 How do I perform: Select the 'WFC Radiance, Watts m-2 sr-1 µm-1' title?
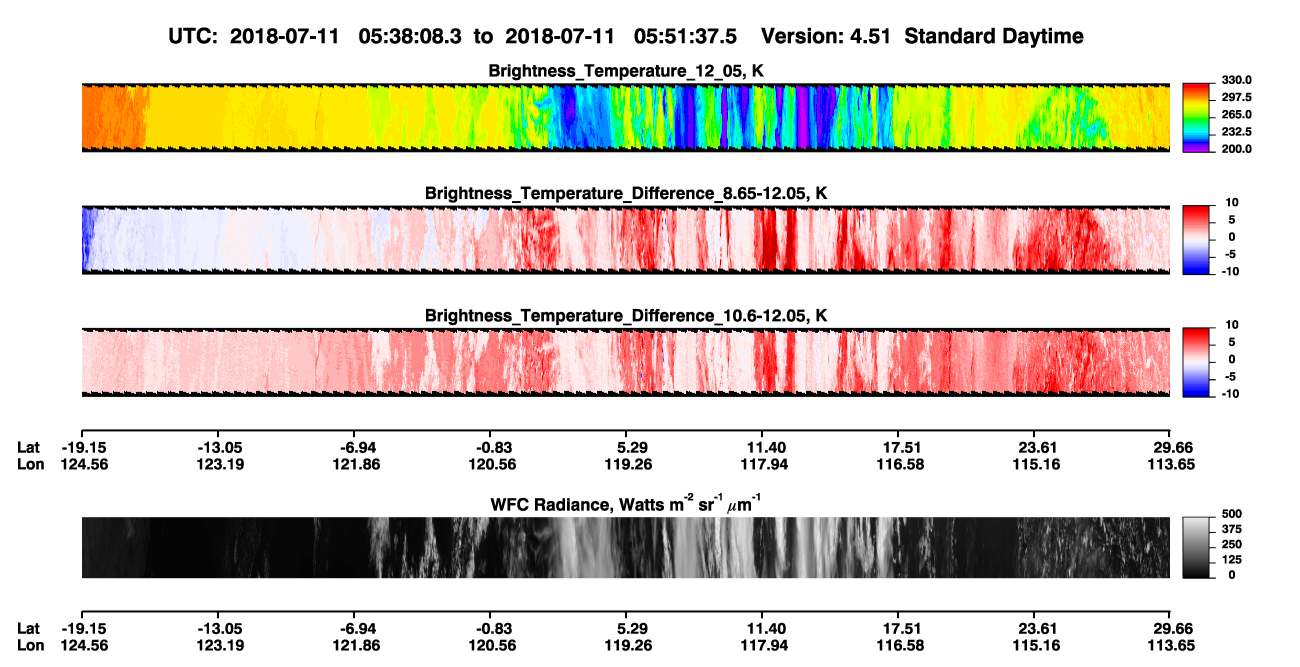[626, 502]
